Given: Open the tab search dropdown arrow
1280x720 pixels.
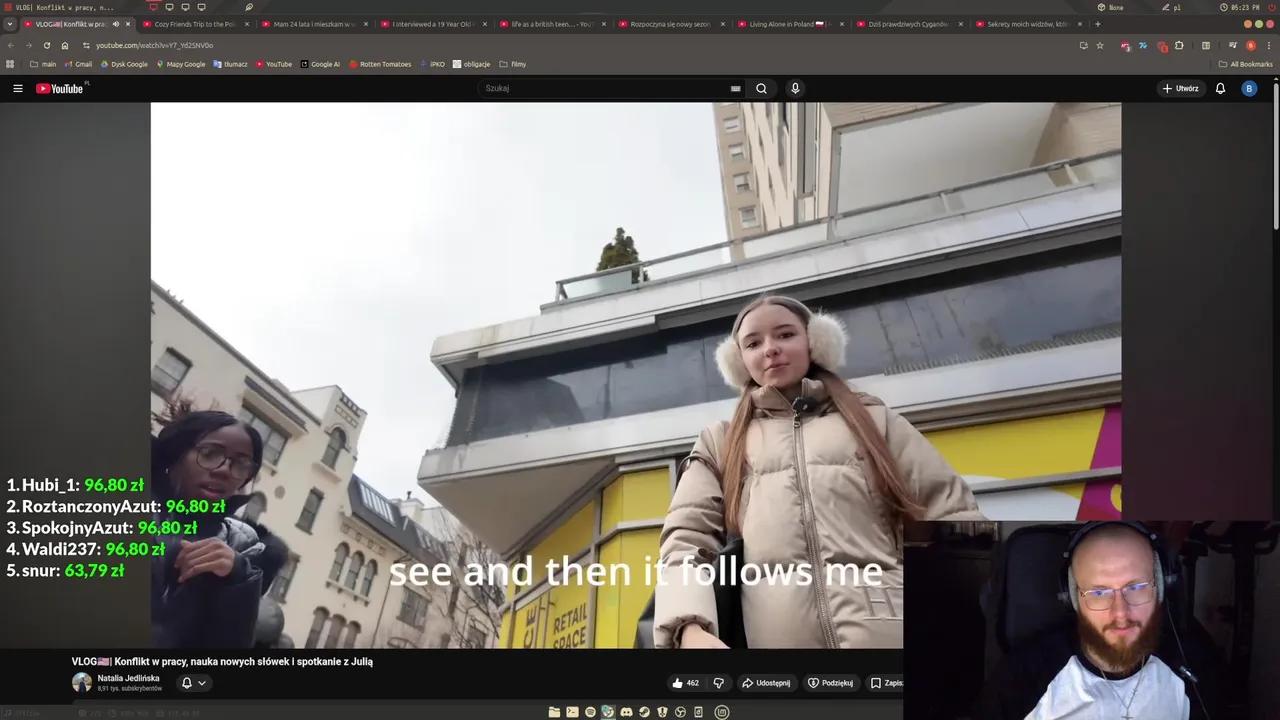Looking at the screenshot, I should pos(10,24).
